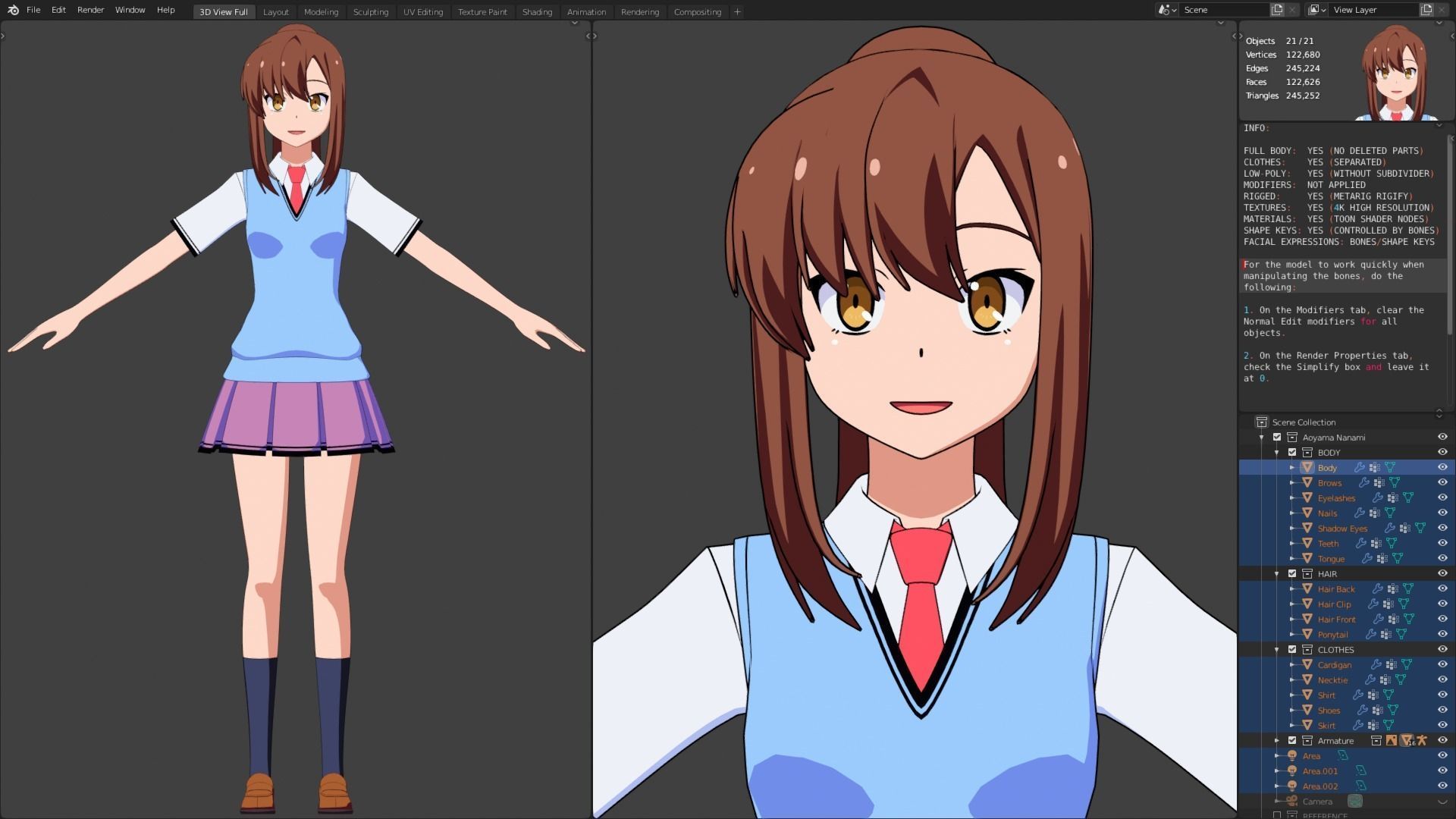
Task: Click the Body mesh object icon
Action: click(x=1307, y=467)
